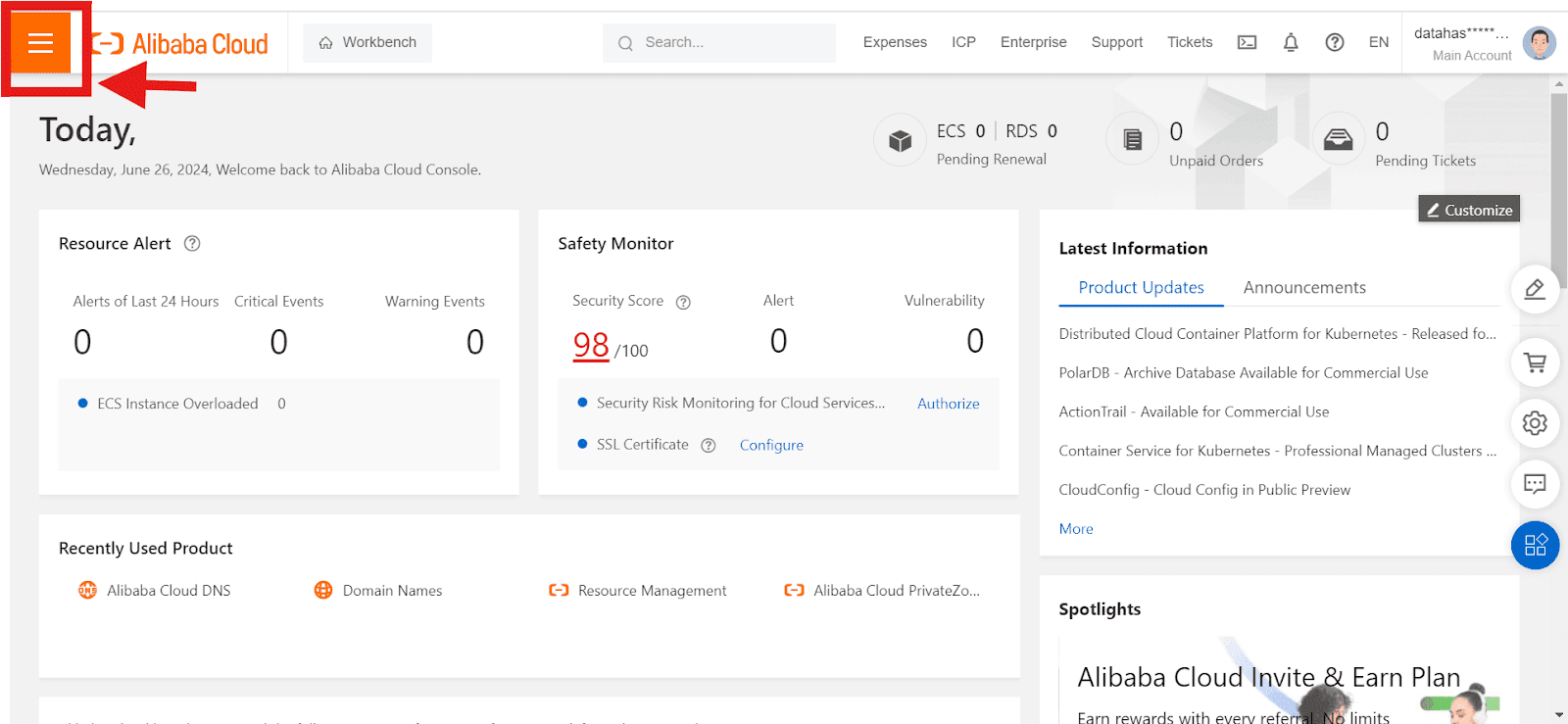Image resolution: width=1568 pixels, height=724 pixels.
Task: Click the Resource Management bracket icon
Action: [559, 590]
